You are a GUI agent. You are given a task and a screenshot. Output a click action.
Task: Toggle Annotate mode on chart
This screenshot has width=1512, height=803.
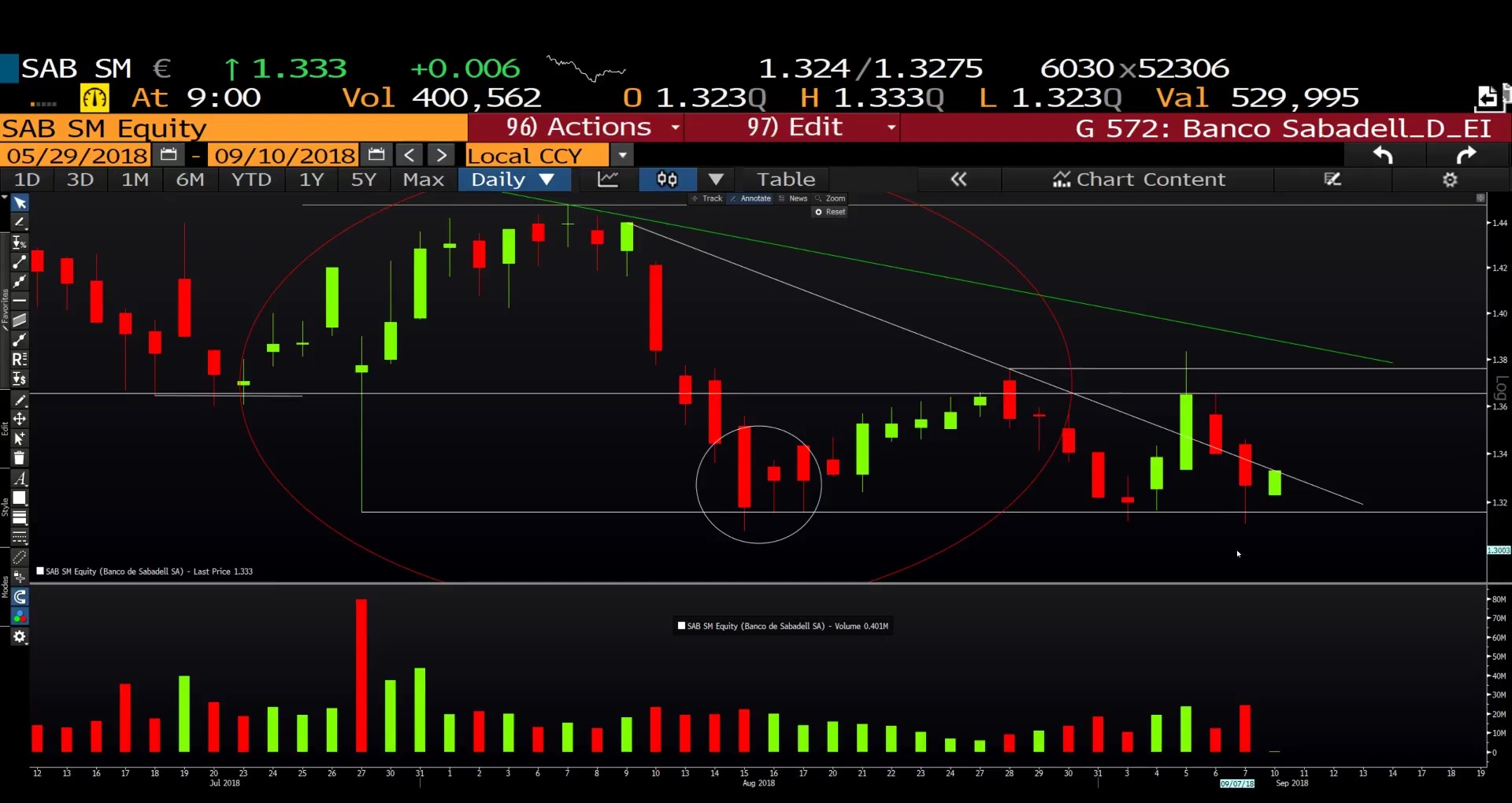[750, 198]
